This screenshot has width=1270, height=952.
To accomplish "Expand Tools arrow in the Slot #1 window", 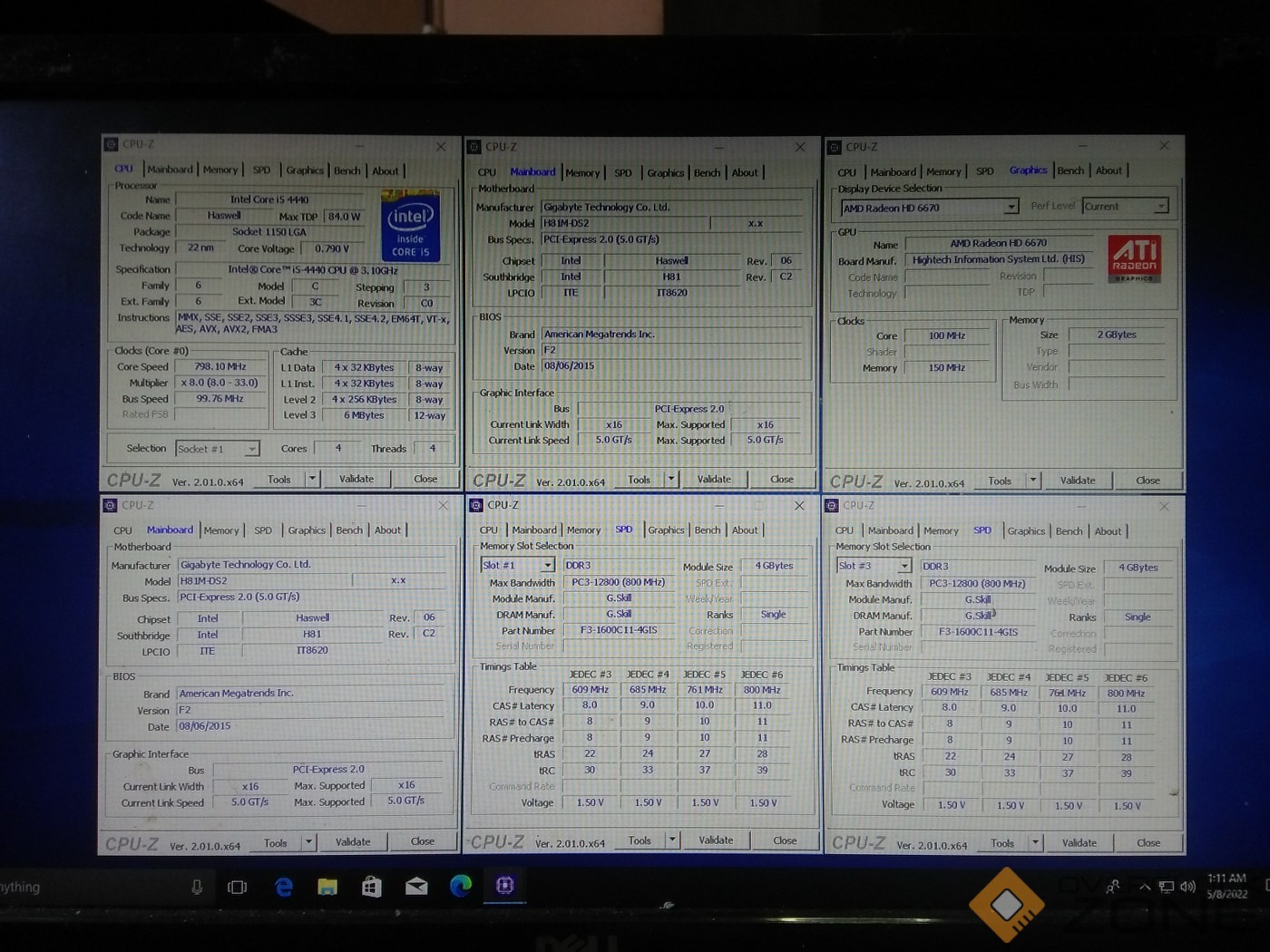I will [672, 840].
